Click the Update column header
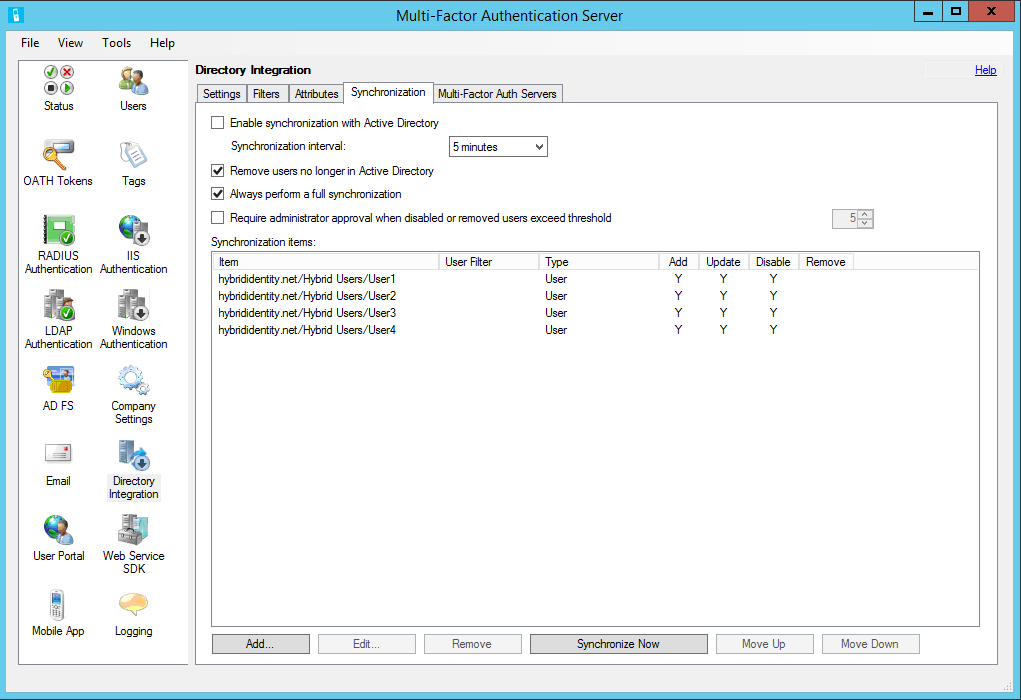 (723, 262)
